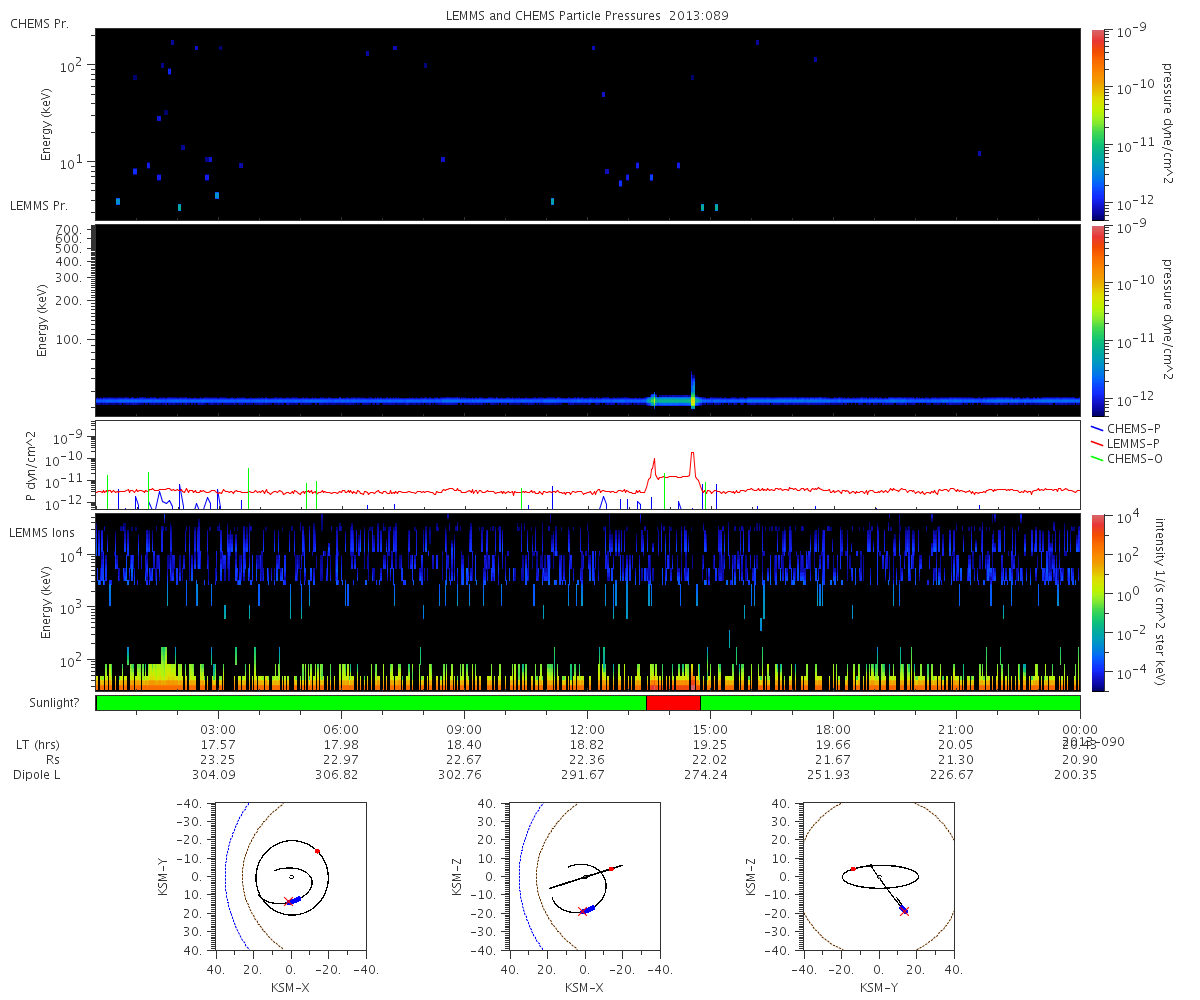1200x1000 pixels.
Task: Click the 18:00 time axis label
Action: coord(833,730)
